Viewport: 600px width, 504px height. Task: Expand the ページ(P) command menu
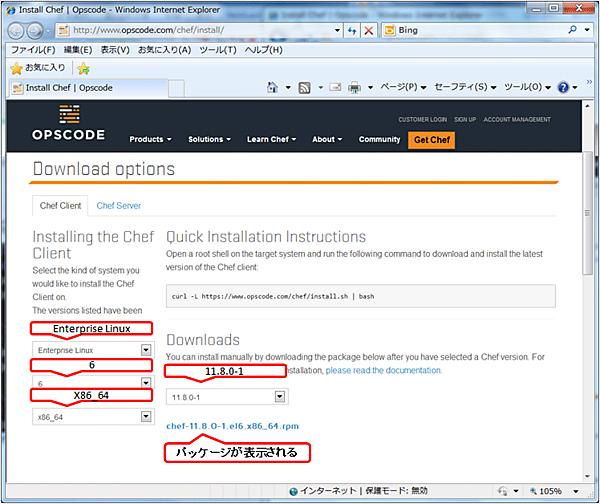pos(403,87)
